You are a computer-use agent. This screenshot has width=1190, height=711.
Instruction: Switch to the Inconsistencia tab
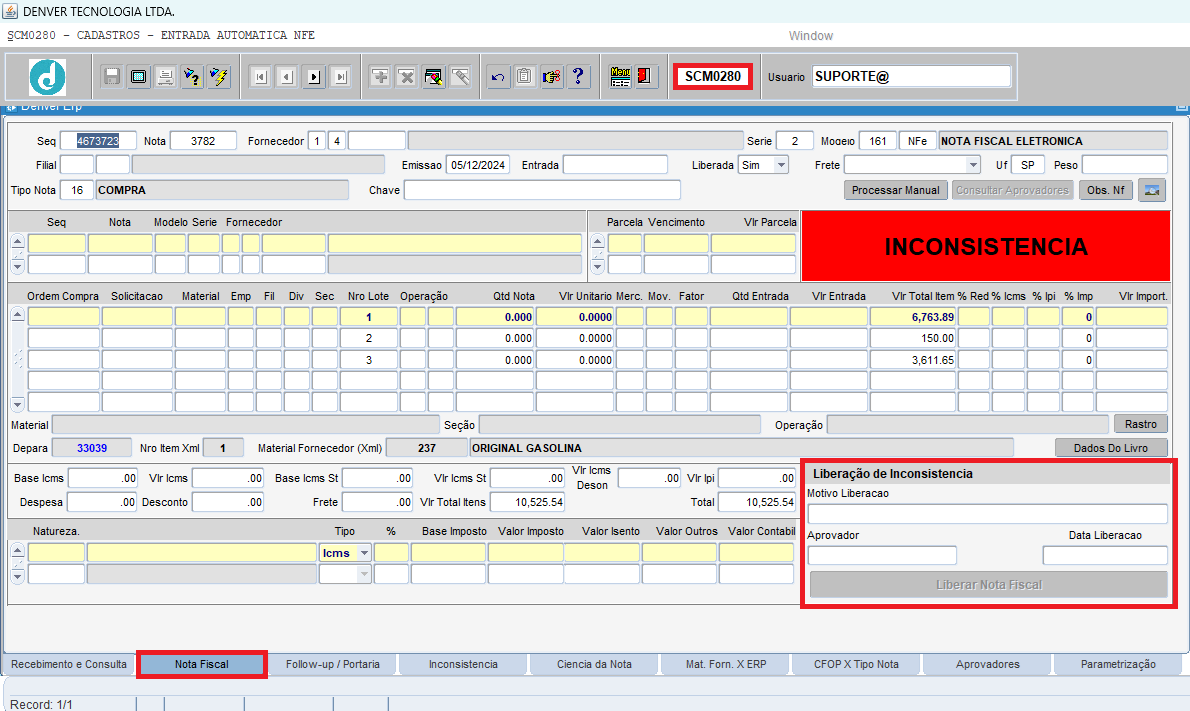[x=463, y=665]
